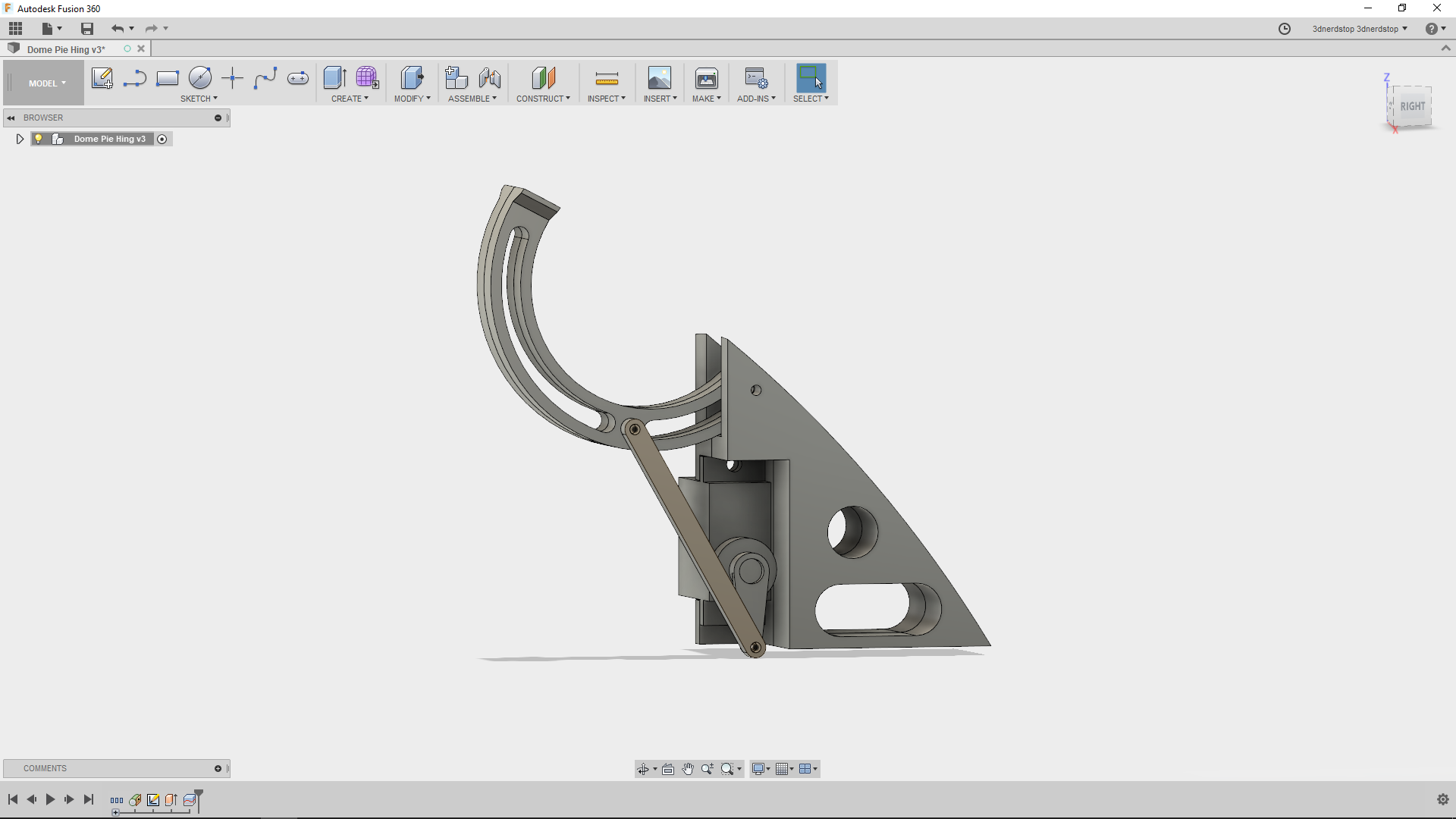This screenshot has height=819, width=1456.
Task: Undo the last action
Action: pos(118,29)
